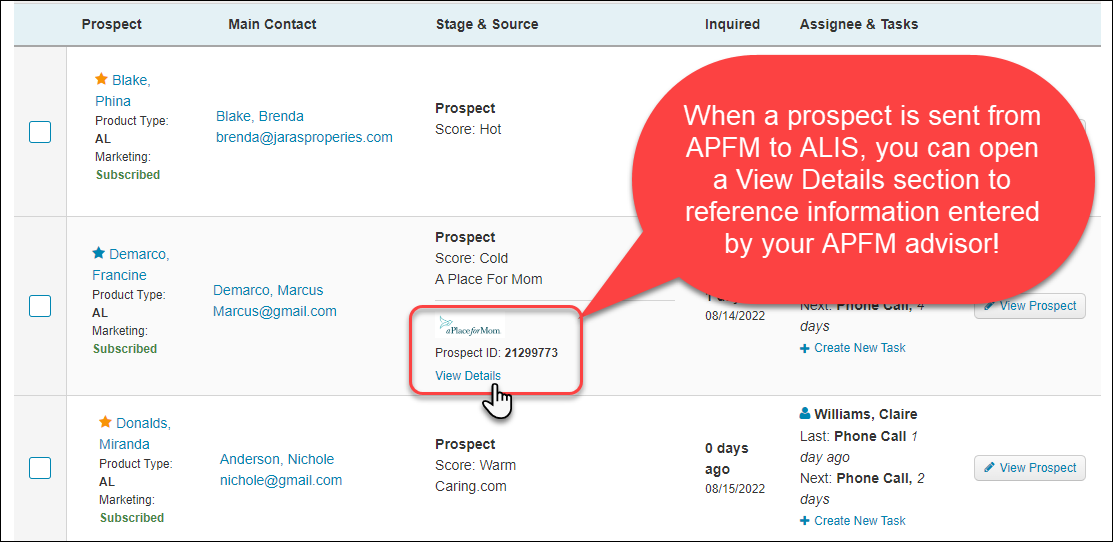
Task: Click View Details under Prospect ID
Action: coord(468,375)
